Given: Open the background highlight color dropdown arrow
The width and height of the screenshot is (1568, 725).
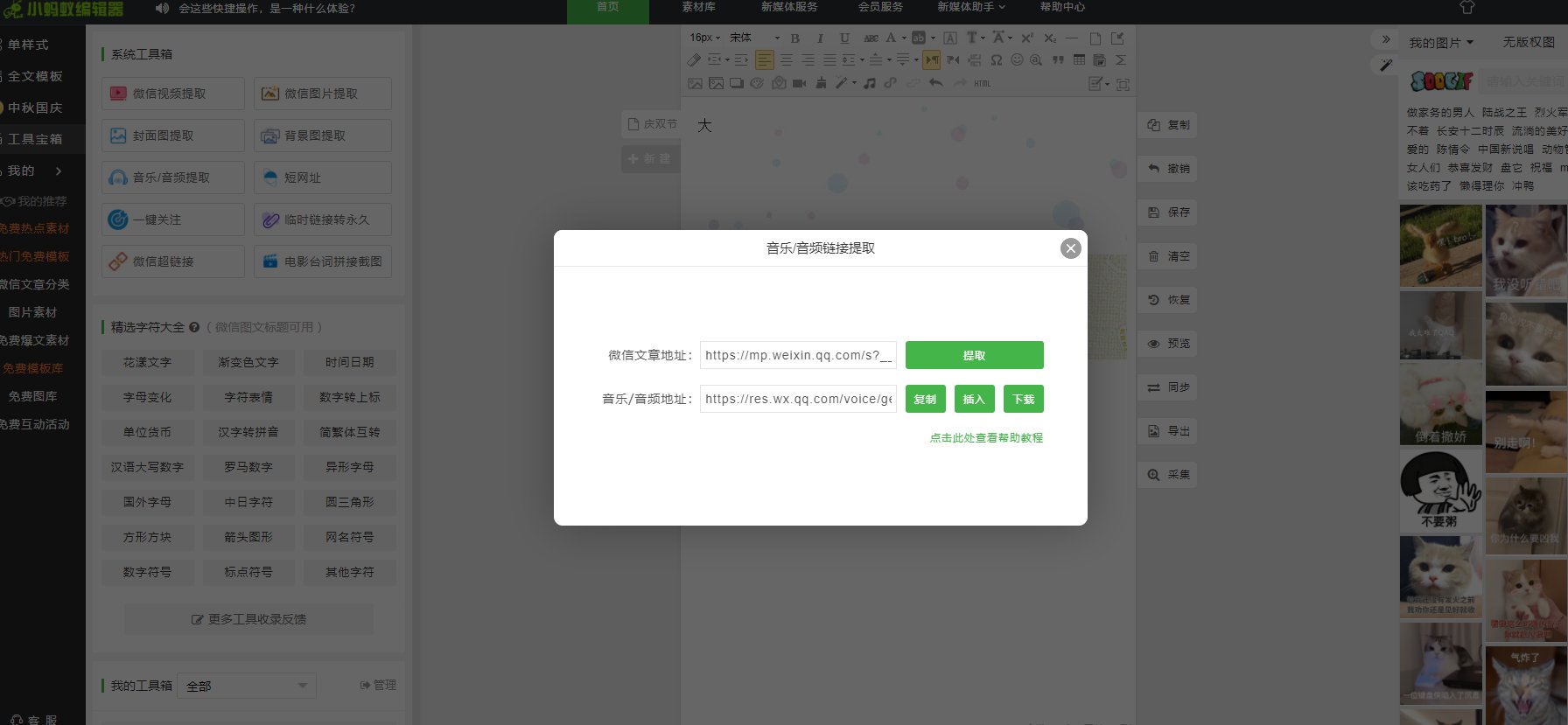Looking at the screenshot, I should point(933,38).
